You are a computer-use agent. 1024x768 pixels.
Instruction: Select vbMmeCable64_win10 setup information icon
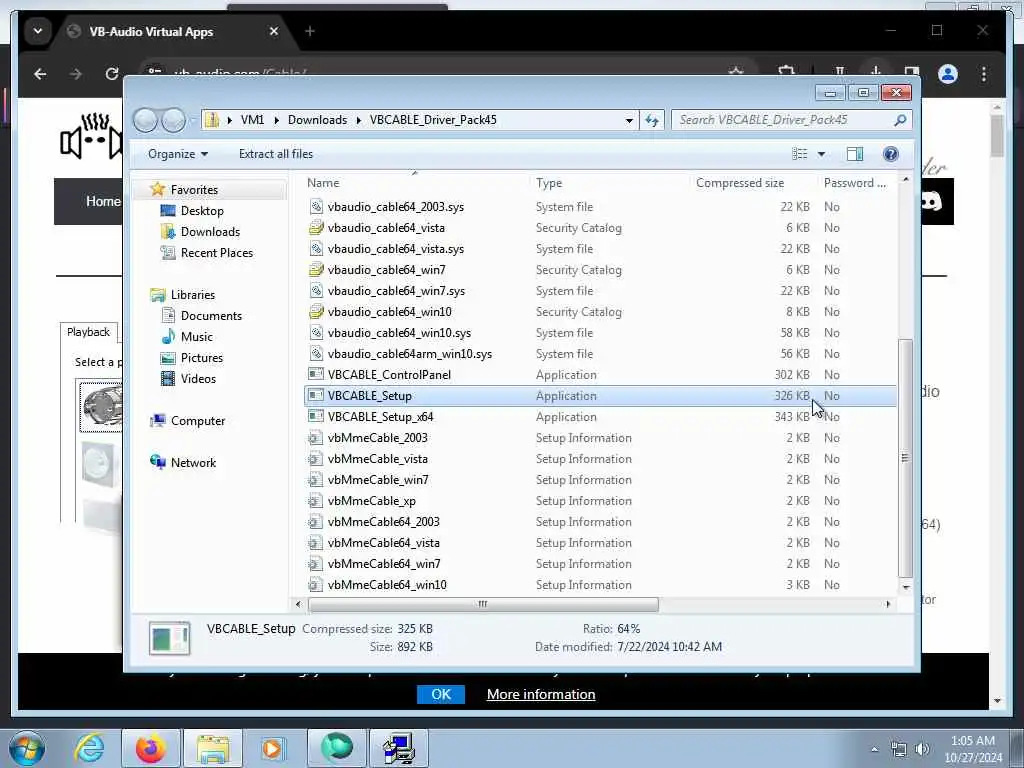[x=316, y=584]
